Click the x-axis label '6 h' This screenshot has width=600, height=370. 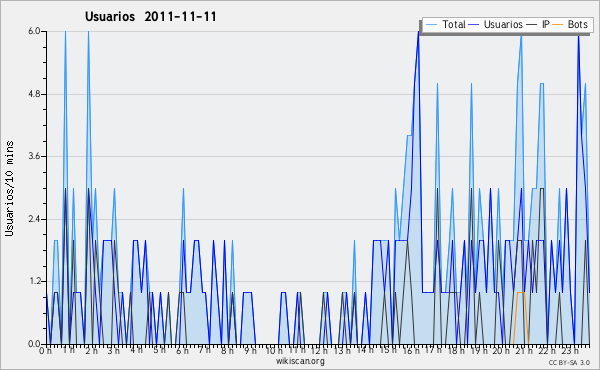(182, 351)
